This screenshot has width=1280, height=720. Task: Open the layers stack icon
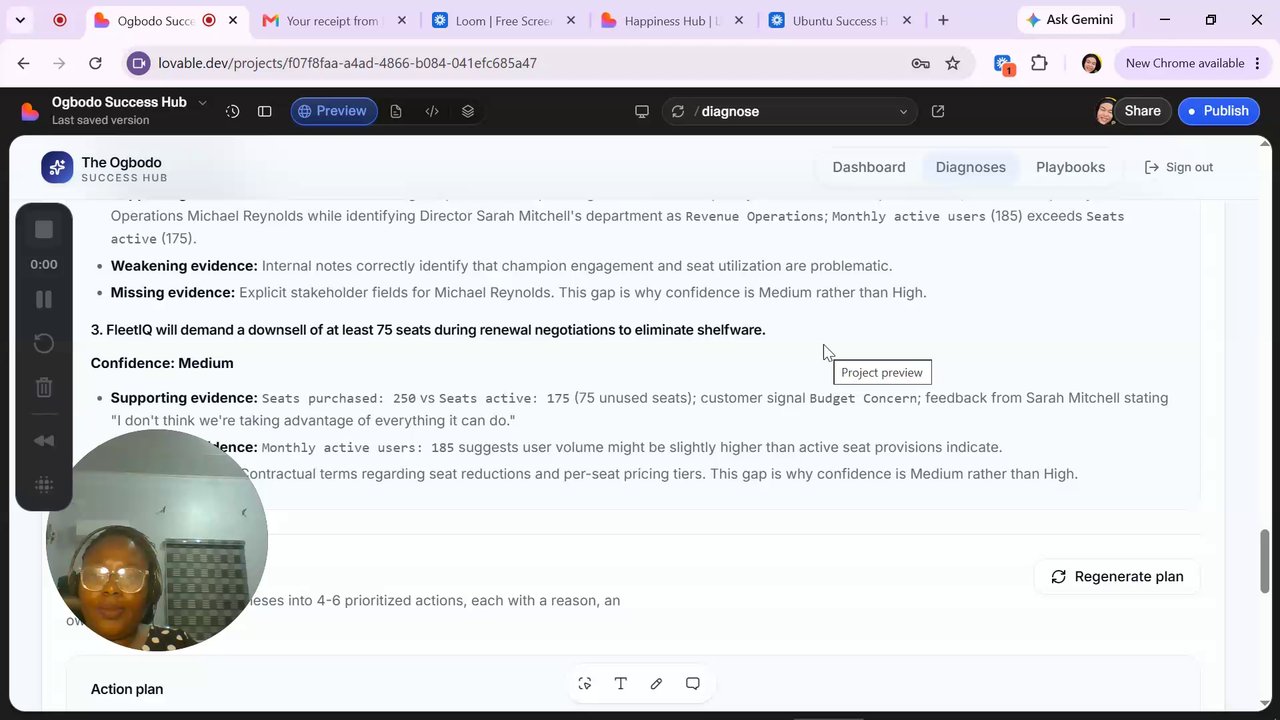point(468,111)
